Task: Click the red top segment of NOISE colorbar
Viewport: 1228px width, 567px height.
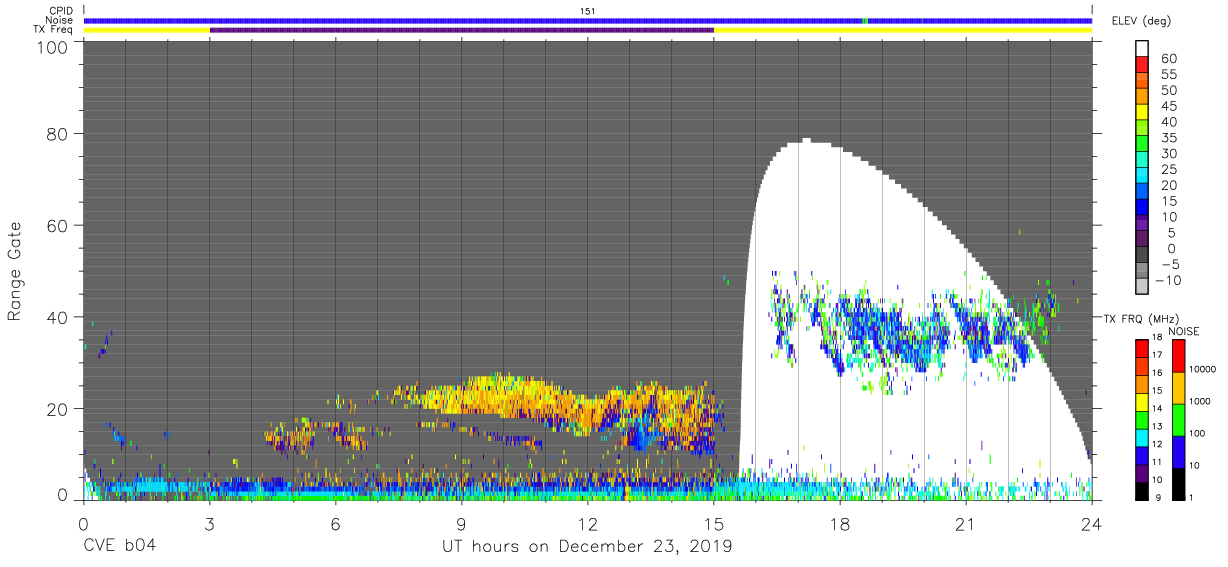Action: click(1178, 356)
